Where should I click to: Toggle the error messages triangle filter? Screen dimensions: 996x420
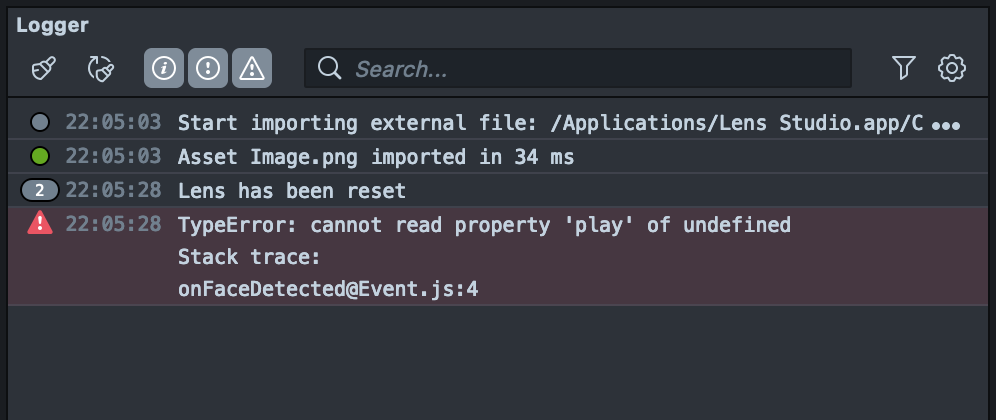(x=252, y=68)
